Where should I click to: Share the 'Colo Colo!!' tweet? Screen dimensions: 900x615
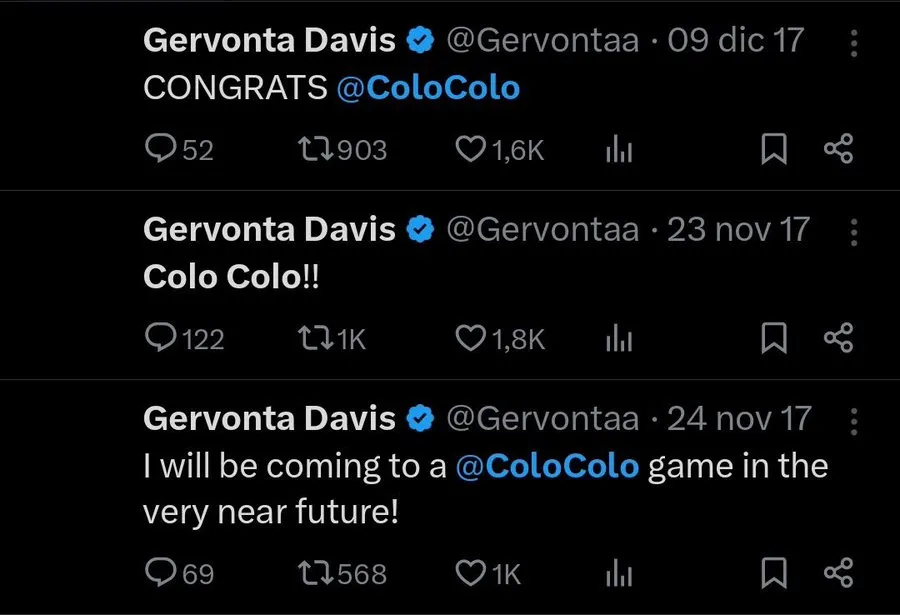[837, 339]
